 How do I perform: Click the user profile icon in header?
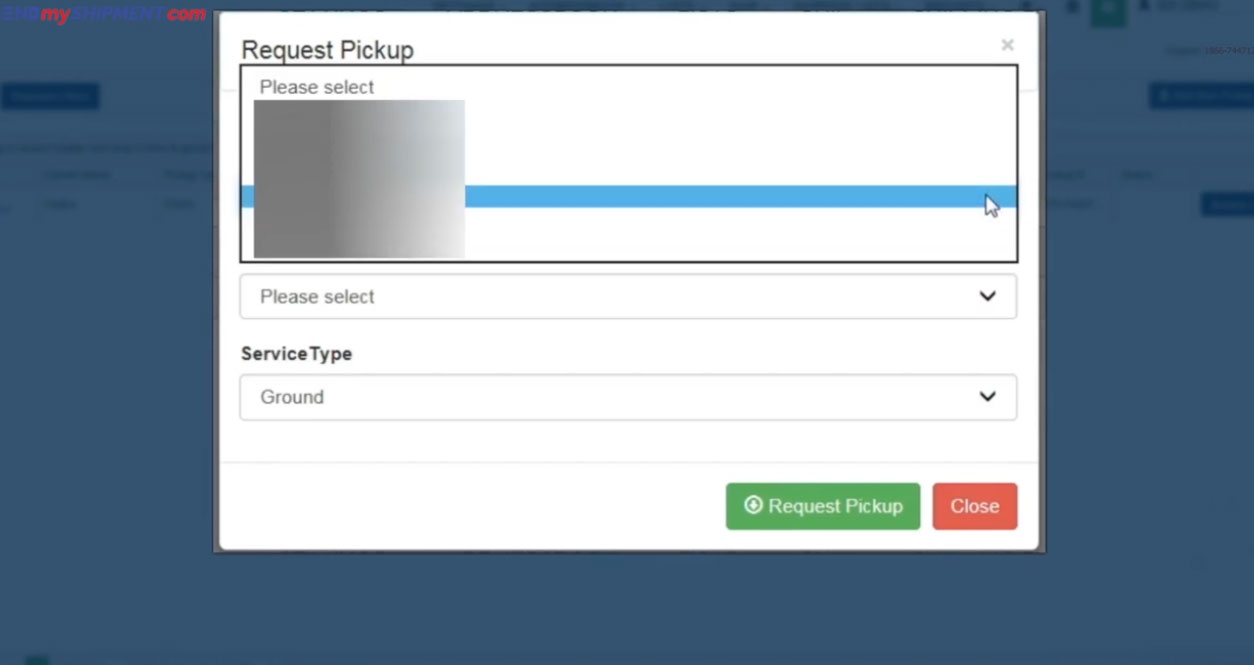tap(1144, 8)
